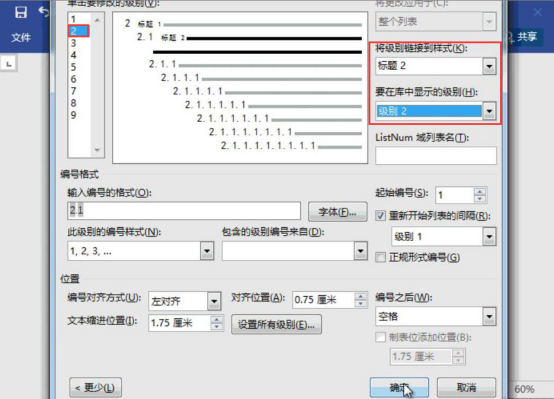554x399 pixels.
Task: Click the level list scroll up arrow
Action: (x=97, y=20)
